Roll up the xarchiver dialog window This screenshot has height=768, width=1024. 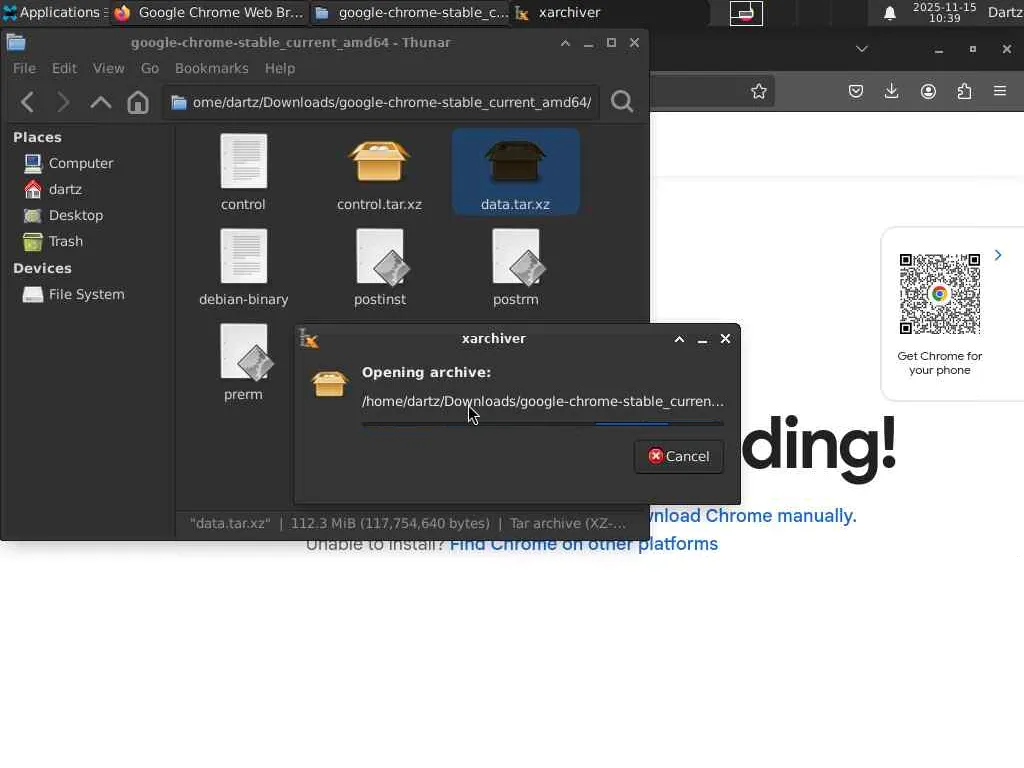(x=679, y=339)
